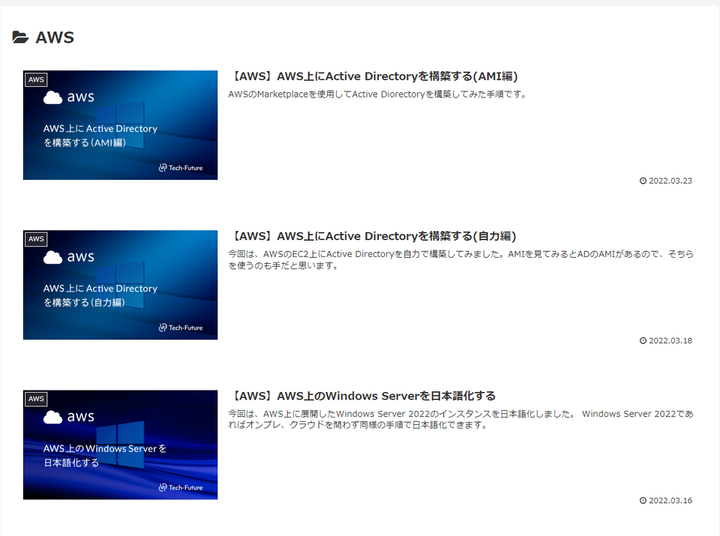720x536 pixels.
Task: Click the AWS badge on the AMI編 thumbnail
Action: coord(36,79)
